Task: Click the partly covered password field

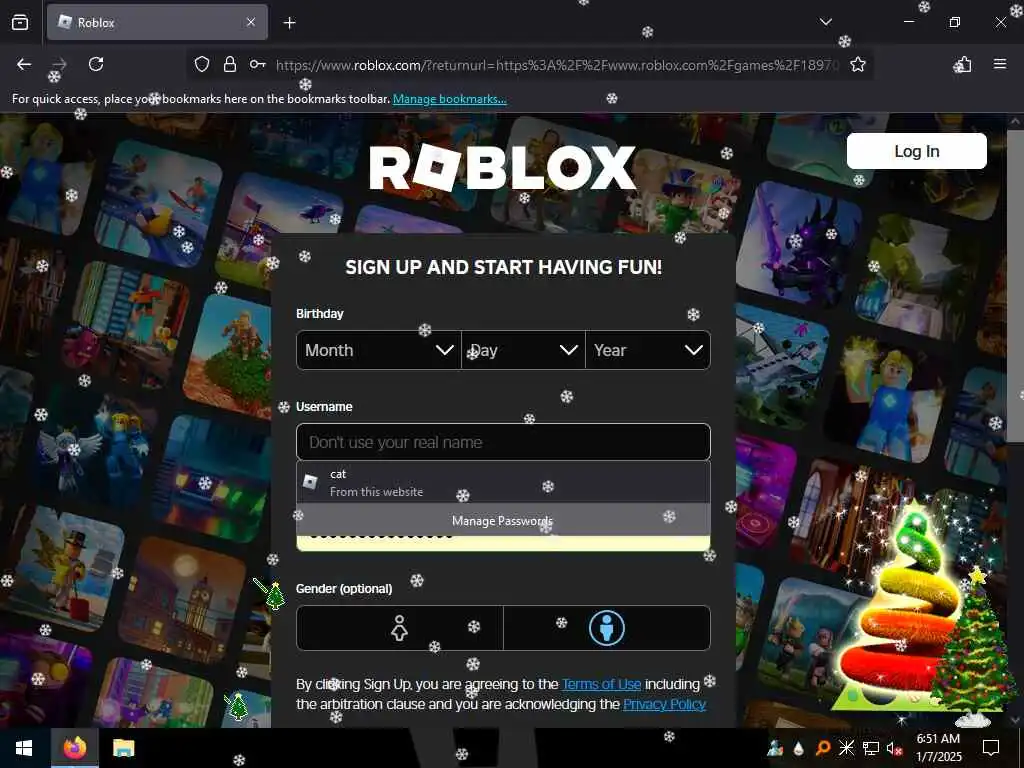Action: tap(503, 543)
